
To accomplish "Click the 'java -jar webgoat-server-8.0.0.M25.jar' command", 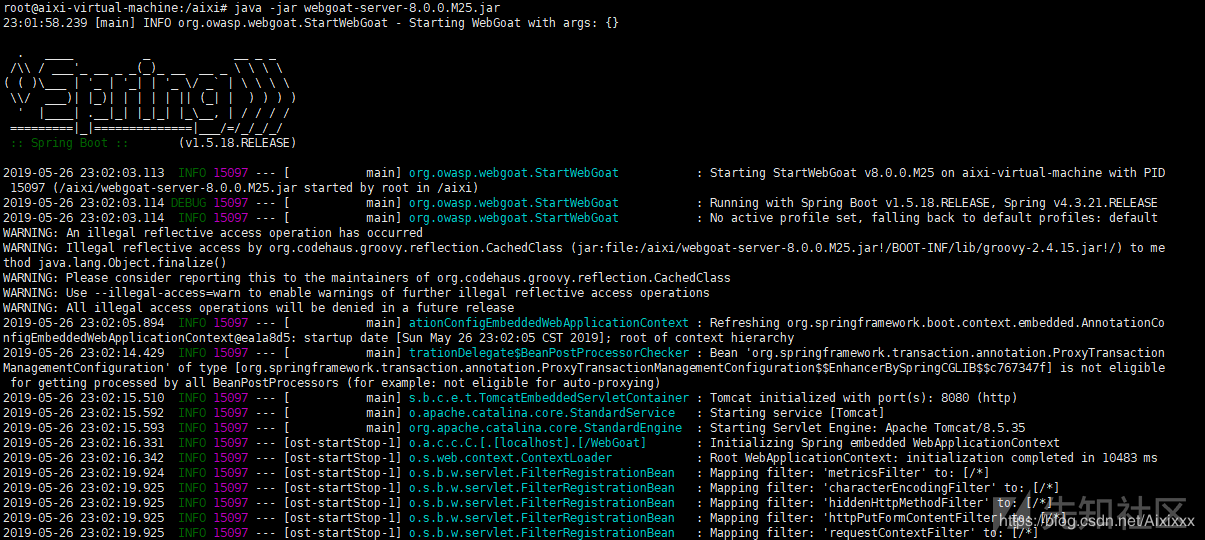I will pos(368,8).
